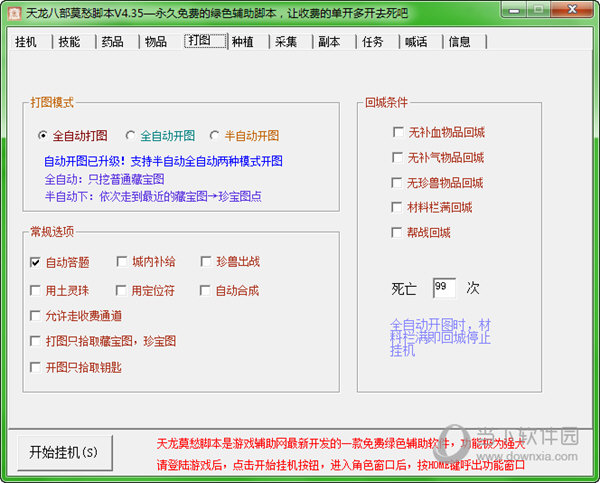Open the 技能 tab

click(69, 41)
